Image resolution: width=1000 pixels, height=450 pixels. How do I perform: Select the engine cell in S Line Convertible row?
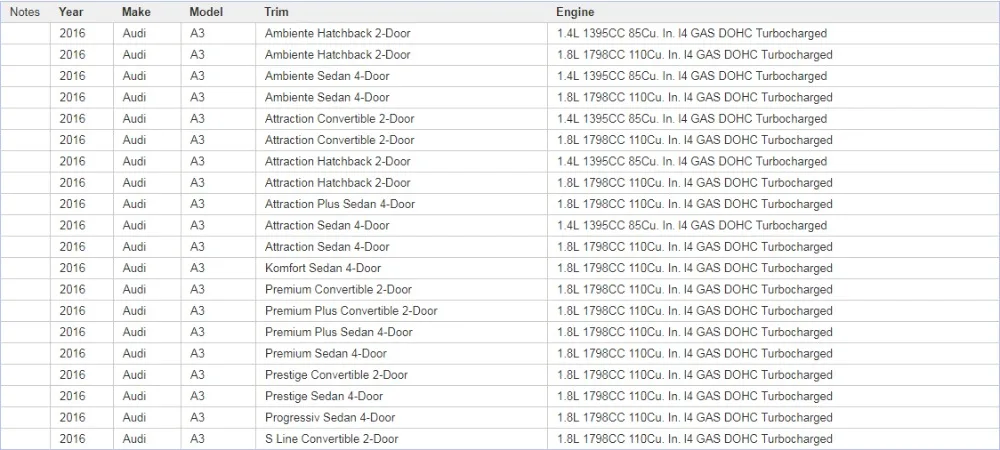point(773,439)
